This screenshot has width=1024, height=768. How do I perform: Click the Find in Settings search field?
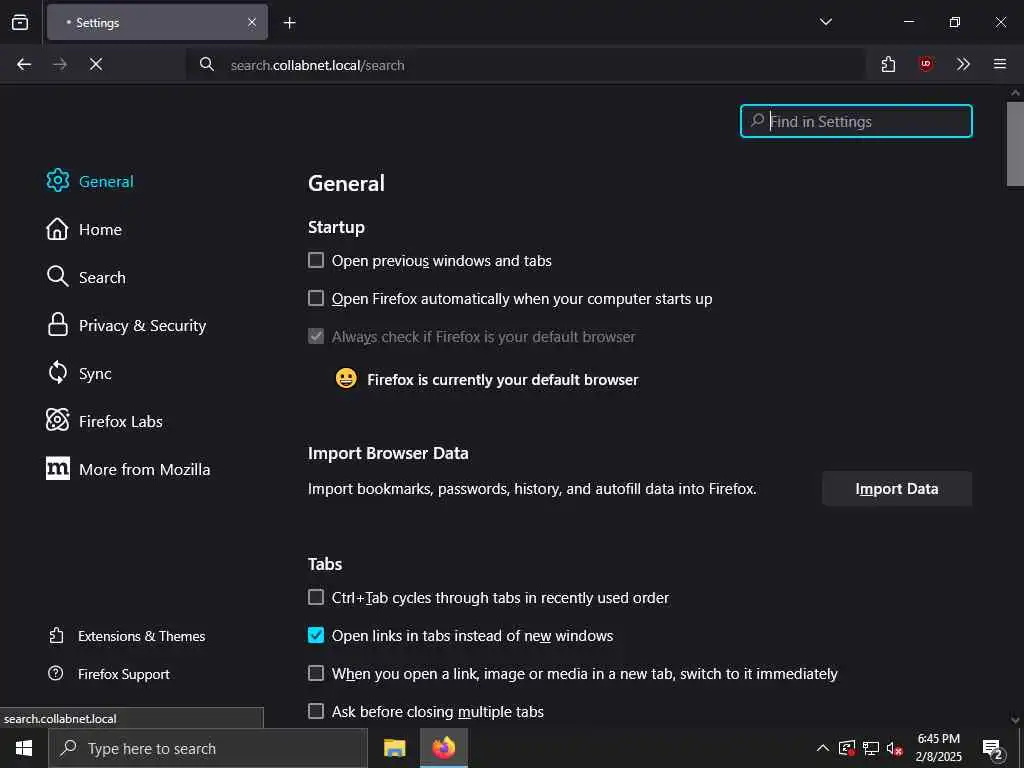click(x=856, y=121)
